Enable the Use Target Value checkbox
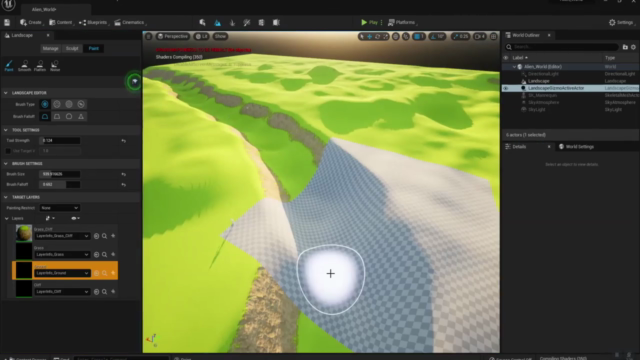The image size is (640, 360). tap(8, 151)
